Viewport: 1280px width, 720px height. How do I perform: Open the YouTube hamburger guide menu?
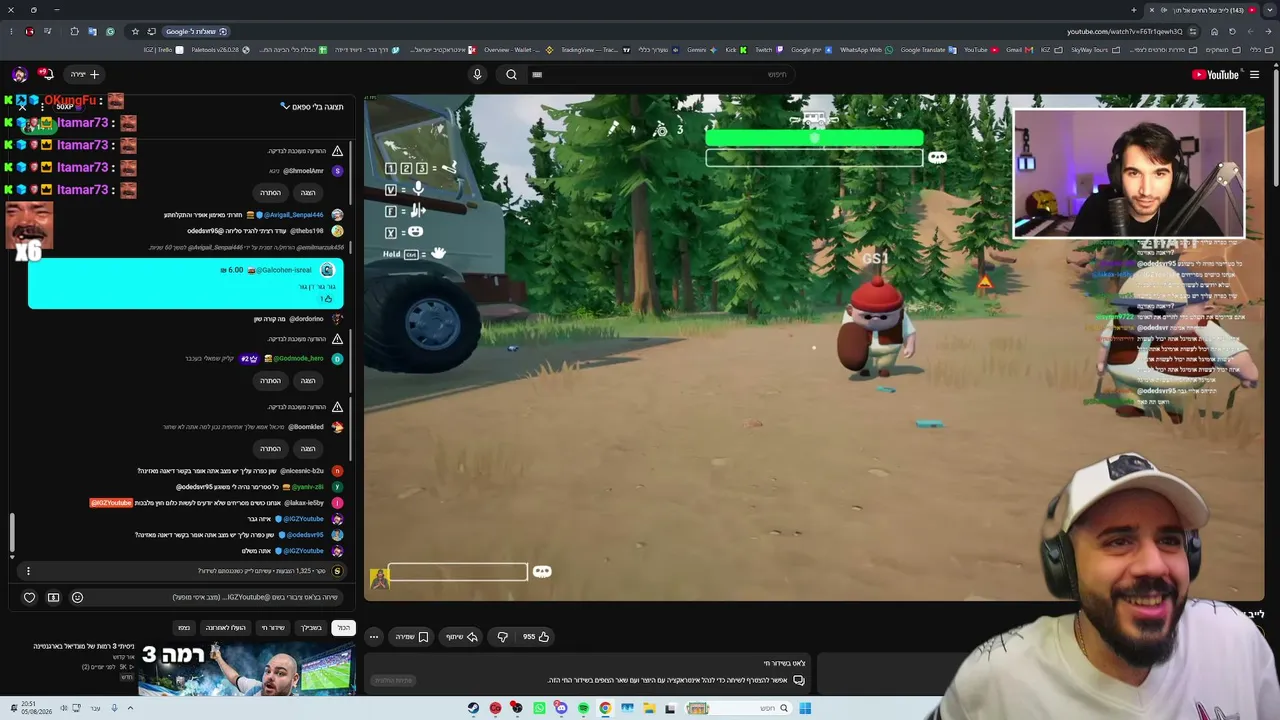[x=1254, y=74]
